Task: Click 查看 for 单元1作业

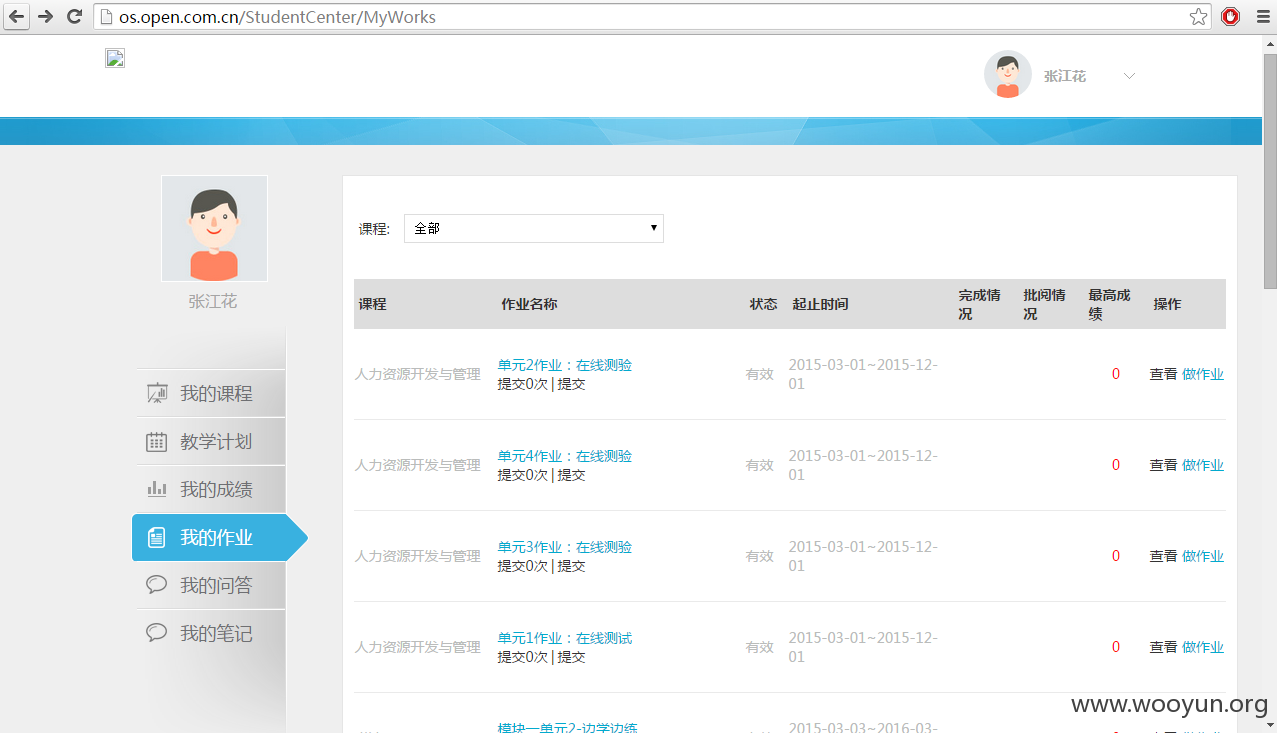Action: (1163, 647)
